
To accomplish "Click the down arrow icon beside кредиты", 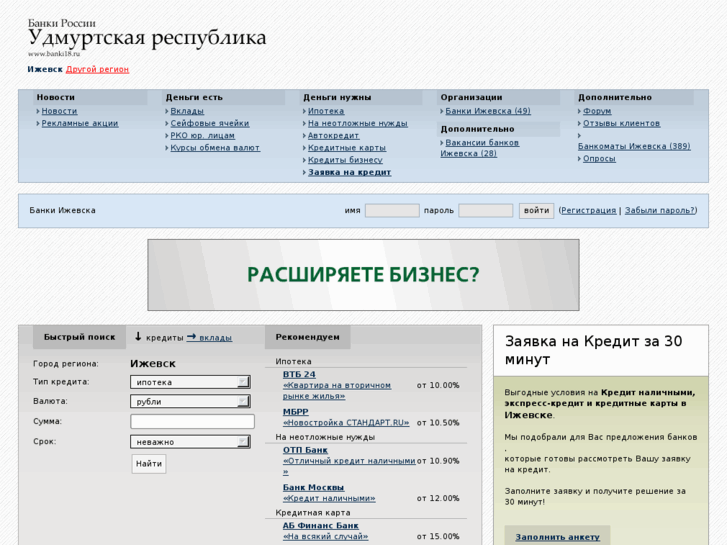I will coord(138,337).
